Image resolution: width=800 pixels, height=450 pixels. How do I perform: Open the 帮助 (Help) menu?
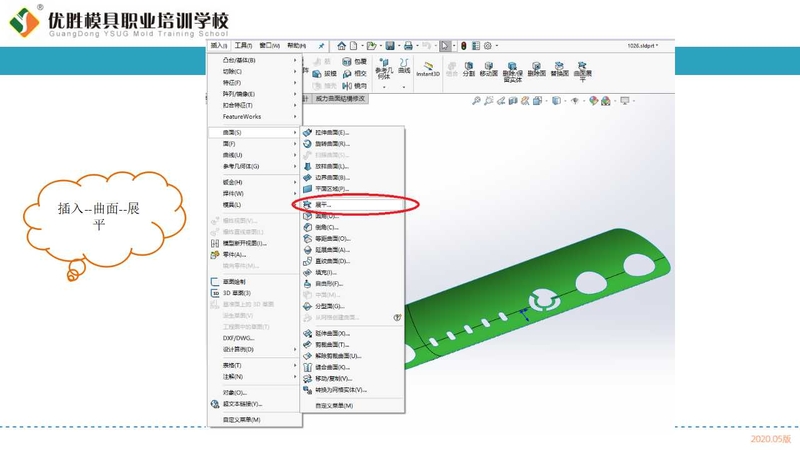296,46
